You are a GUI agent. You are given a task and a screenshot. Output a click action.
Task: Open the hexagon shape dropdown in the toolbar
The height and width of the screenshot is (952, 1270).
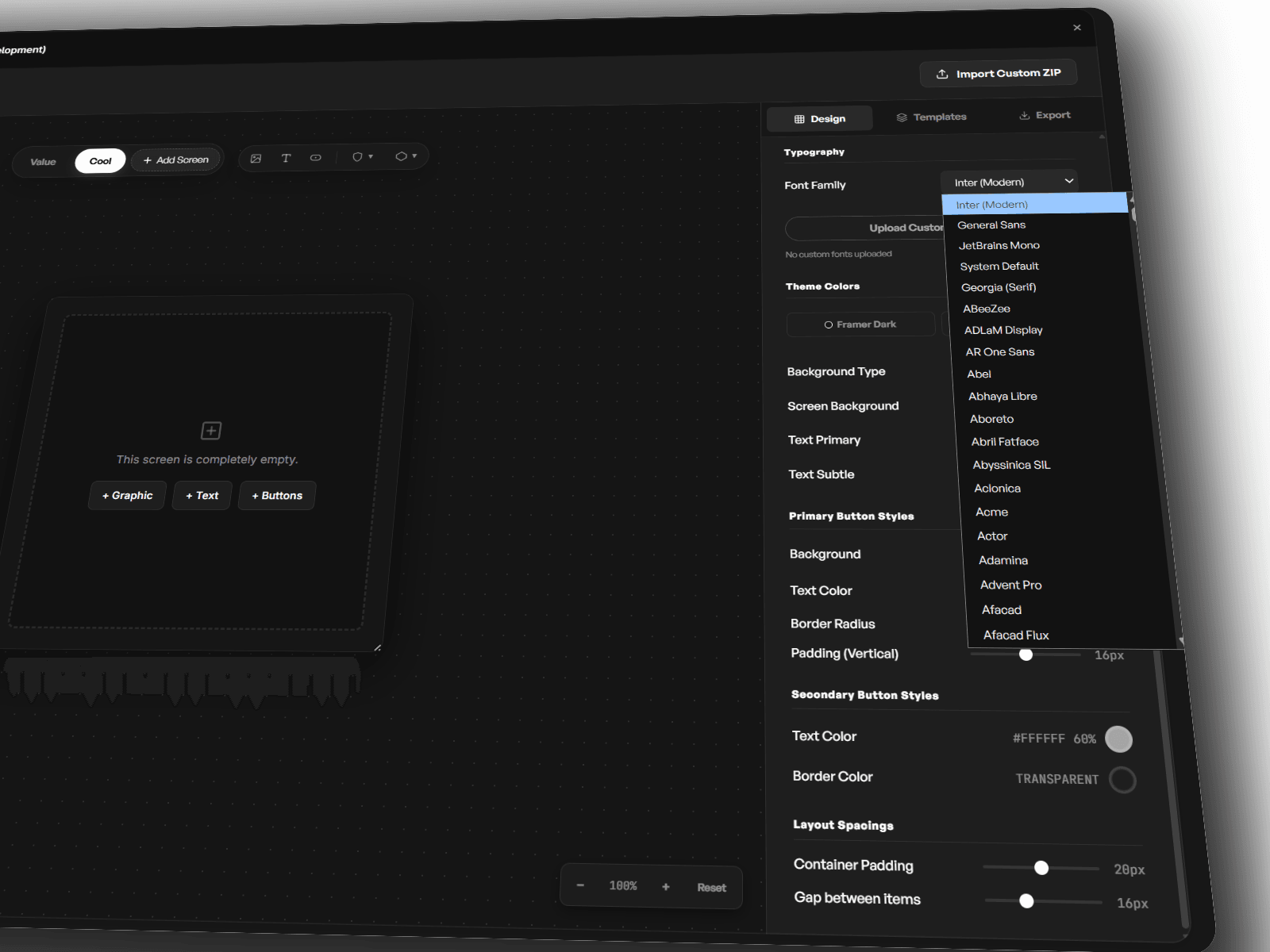[x=406, y=156]
